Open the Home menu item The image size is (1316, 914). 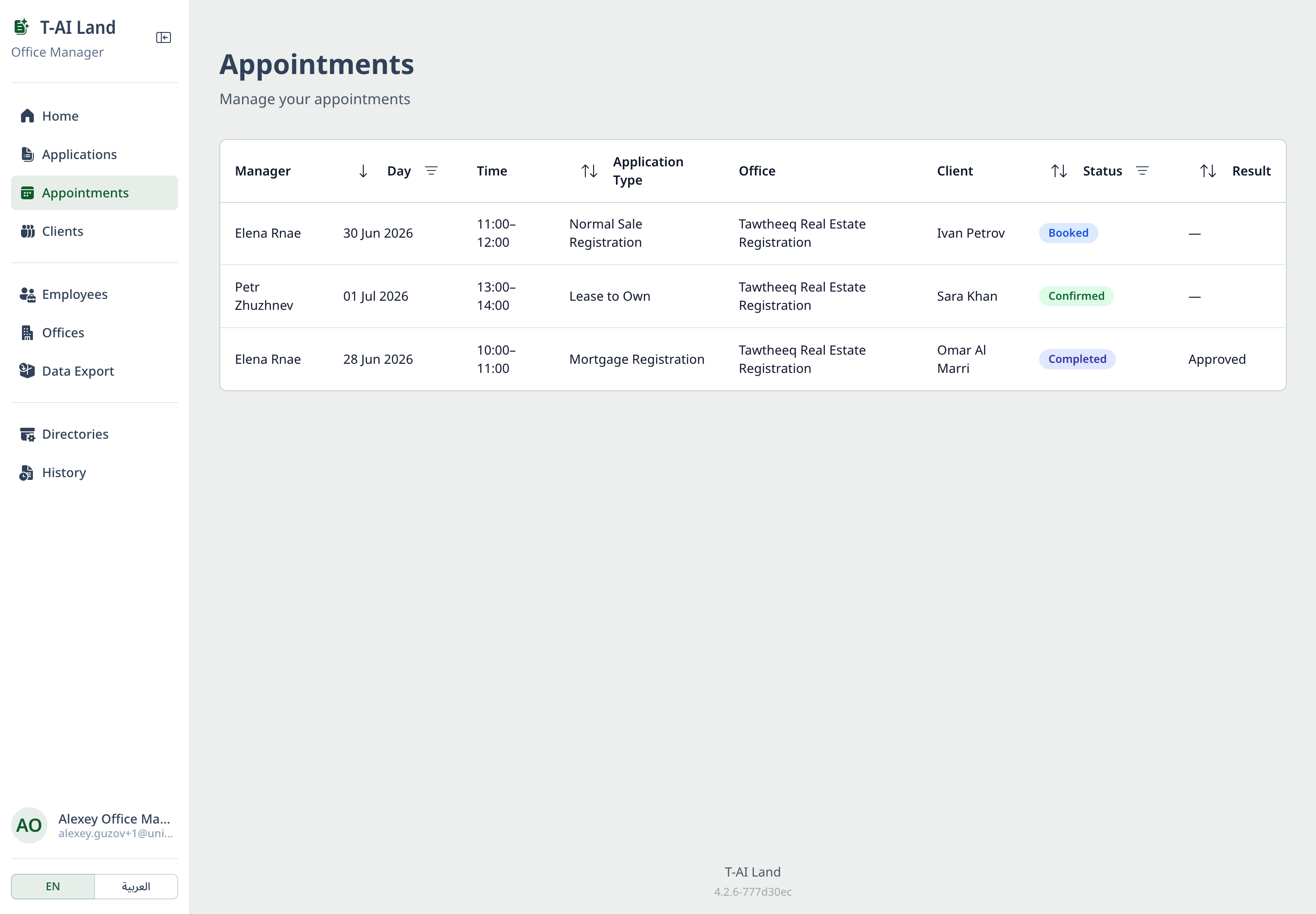pos(95,116)
